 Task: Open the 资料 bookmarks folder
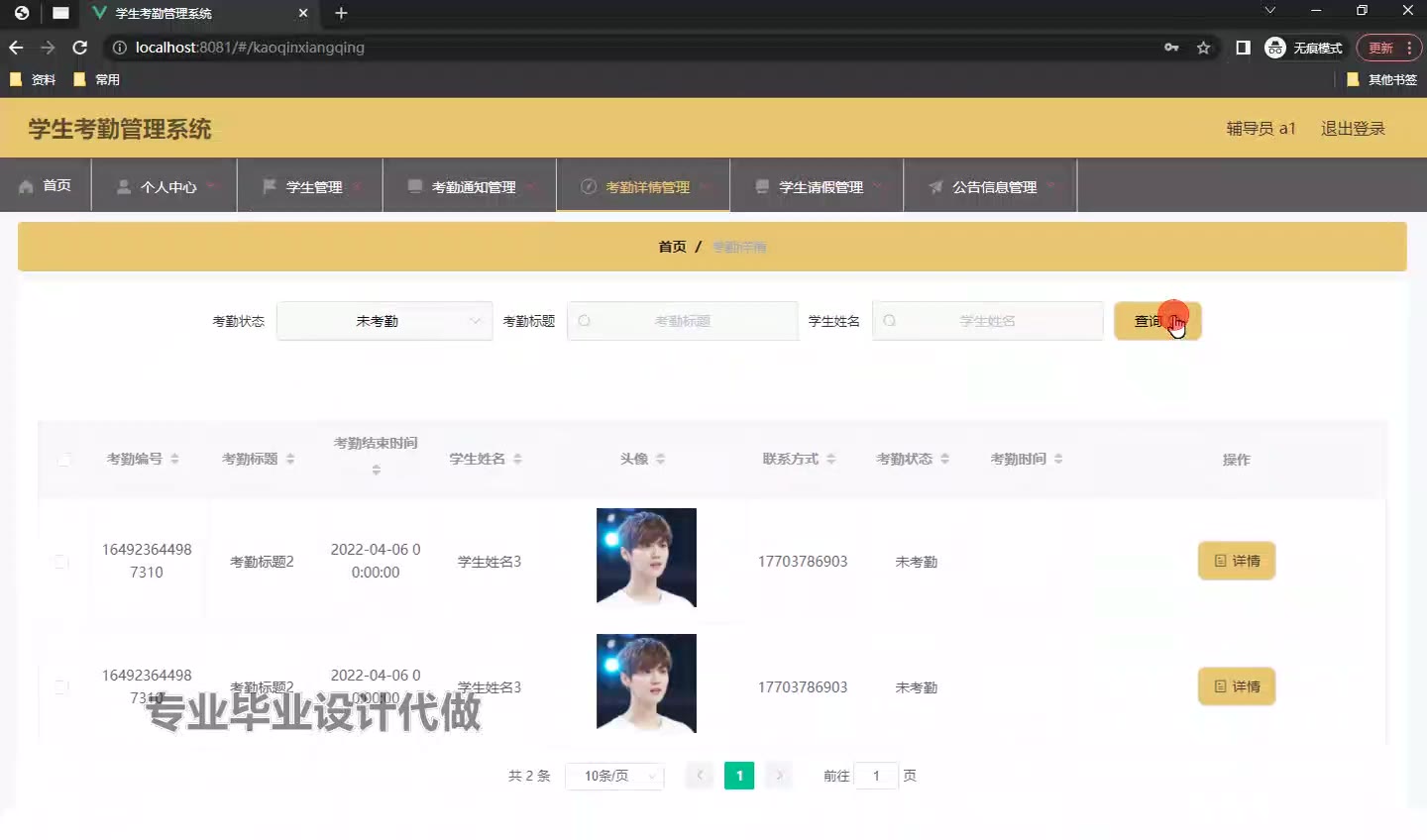click(x=33, y=79)
